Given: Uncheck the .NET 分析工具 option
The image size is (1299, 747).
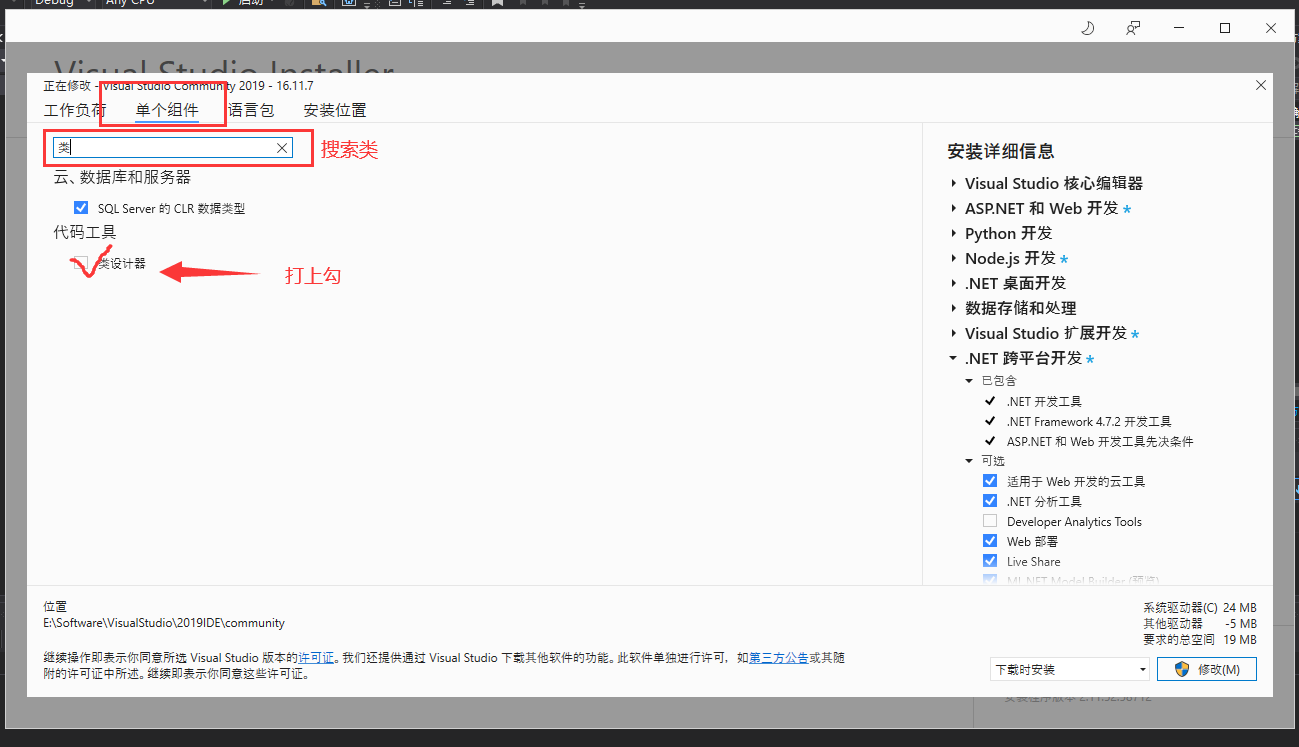Looking at the screenshot, I should click(990, 501).
